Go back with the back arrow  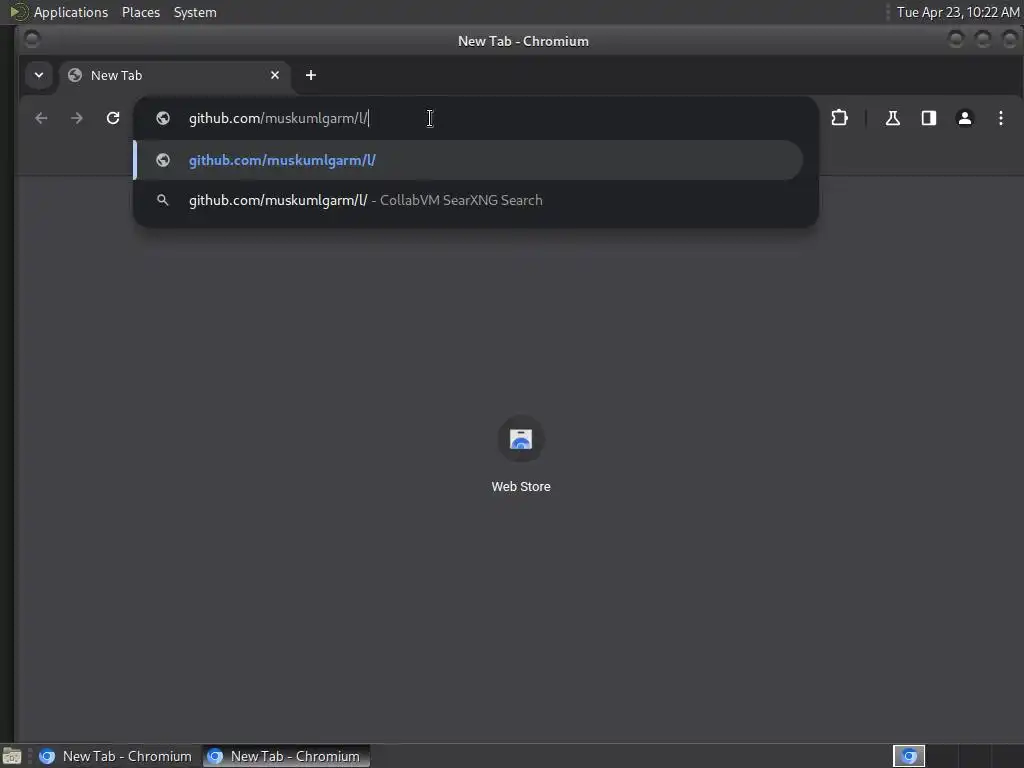pos(41,118)
